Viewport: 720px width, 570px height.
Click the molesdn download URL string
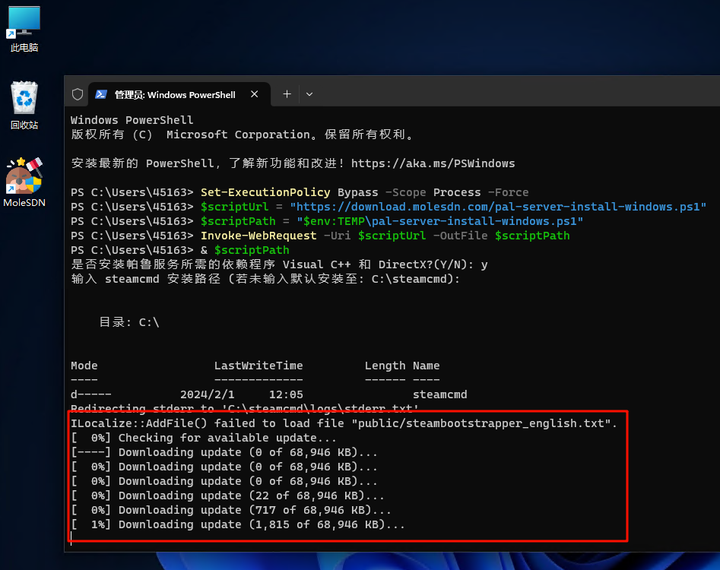(498, 207)
